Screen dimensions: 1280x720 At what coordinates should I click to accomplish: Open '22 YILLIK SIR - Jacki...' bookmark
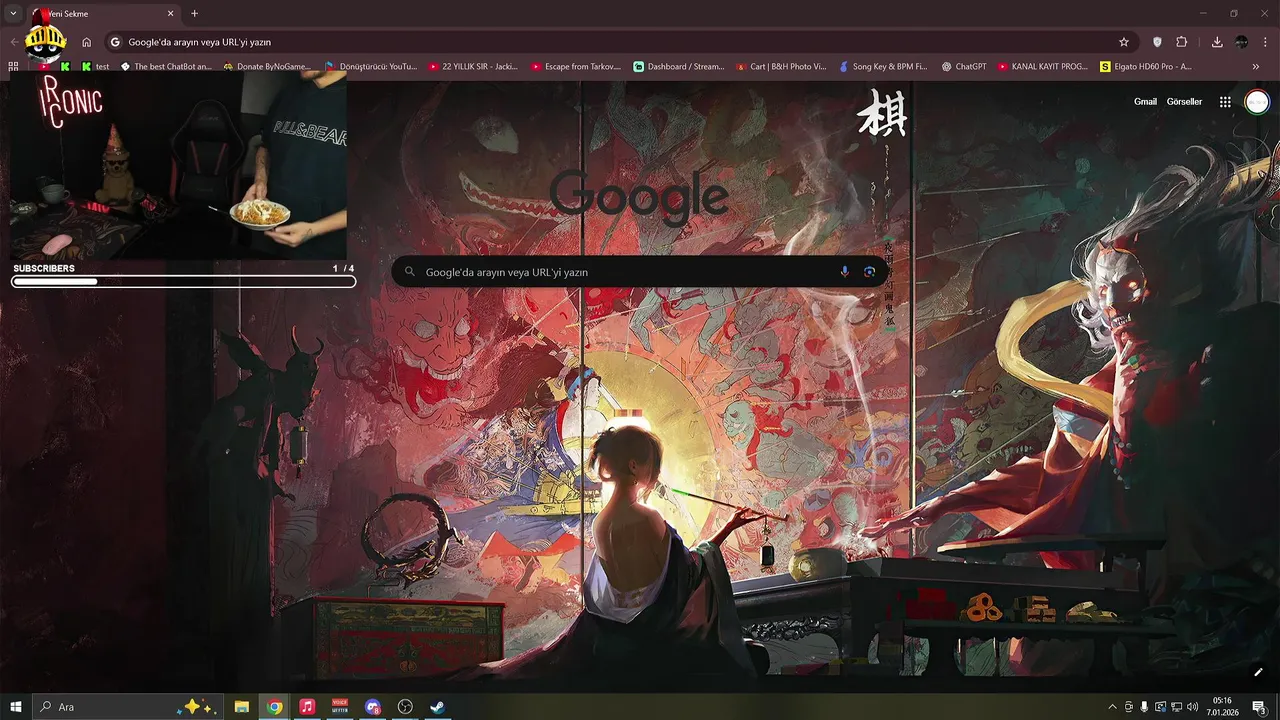473,66
